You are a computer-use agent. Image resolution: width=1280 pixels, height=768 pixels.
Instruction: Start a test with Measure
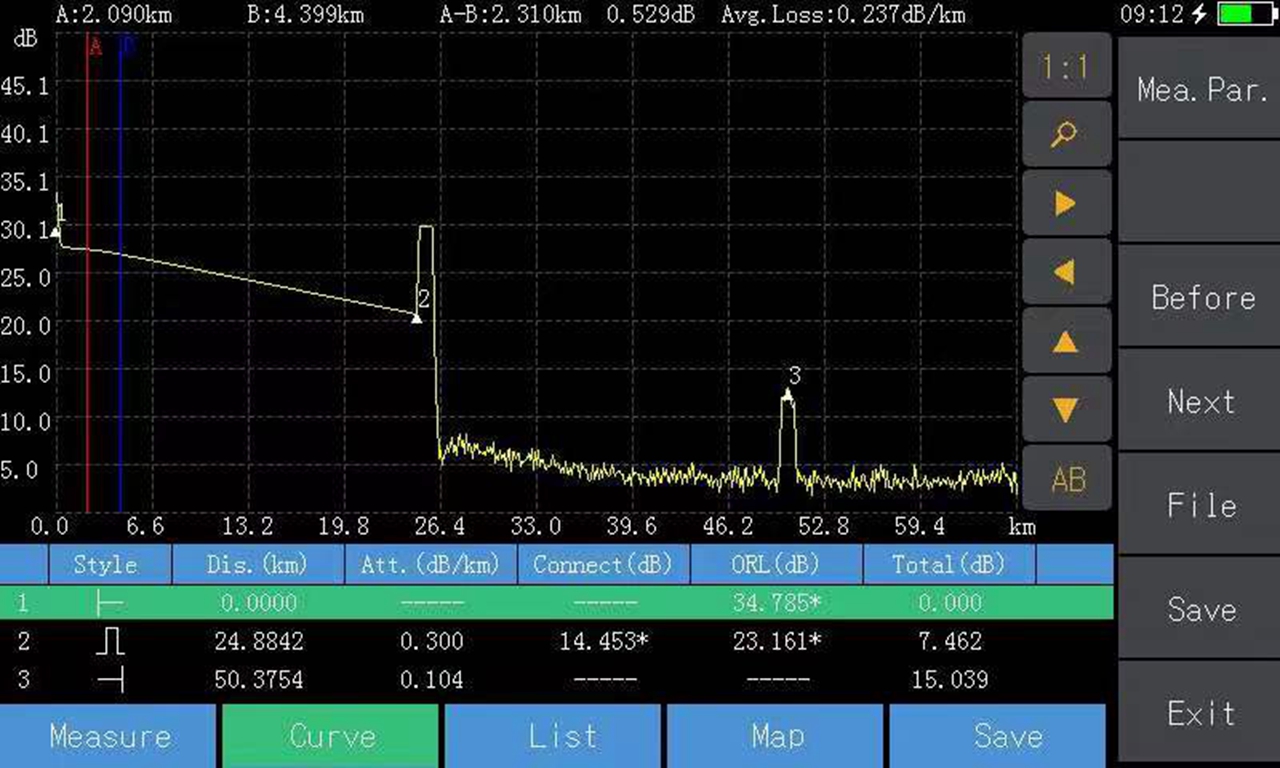[108, 736]
